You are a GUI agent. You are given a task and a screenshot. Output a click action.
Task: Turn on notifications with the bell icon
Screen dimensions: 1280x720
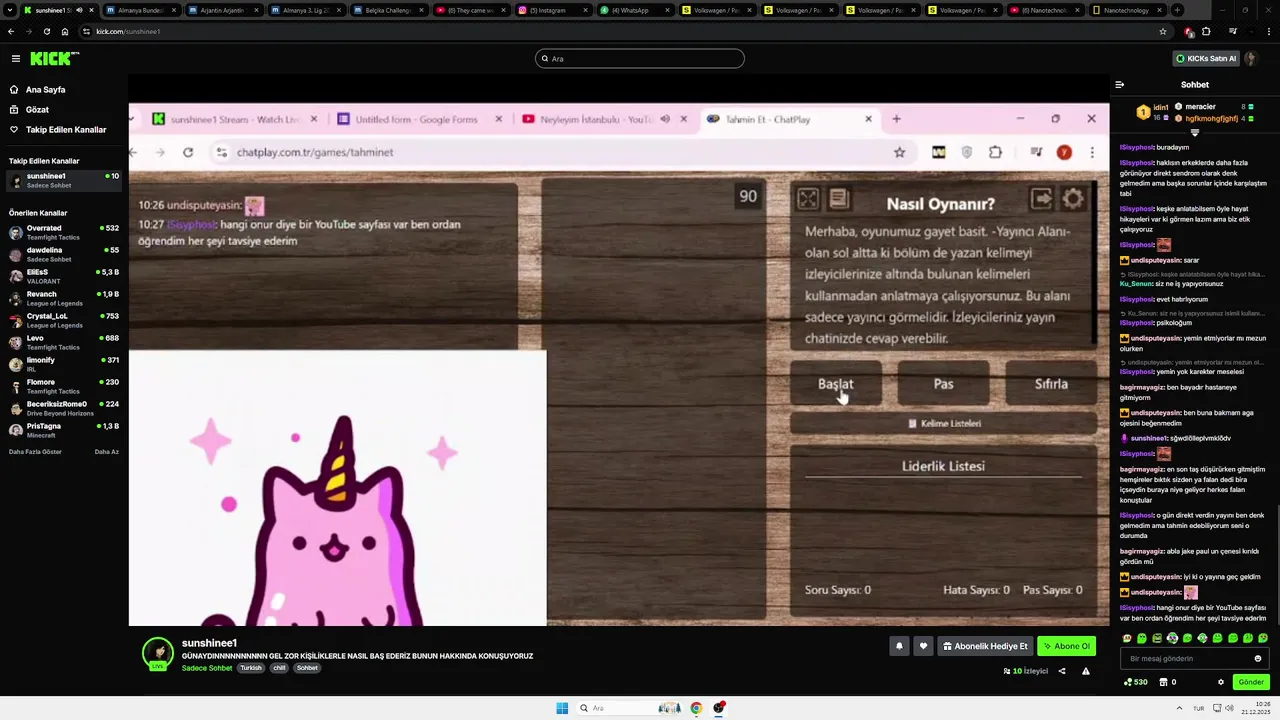click(899, 646)
